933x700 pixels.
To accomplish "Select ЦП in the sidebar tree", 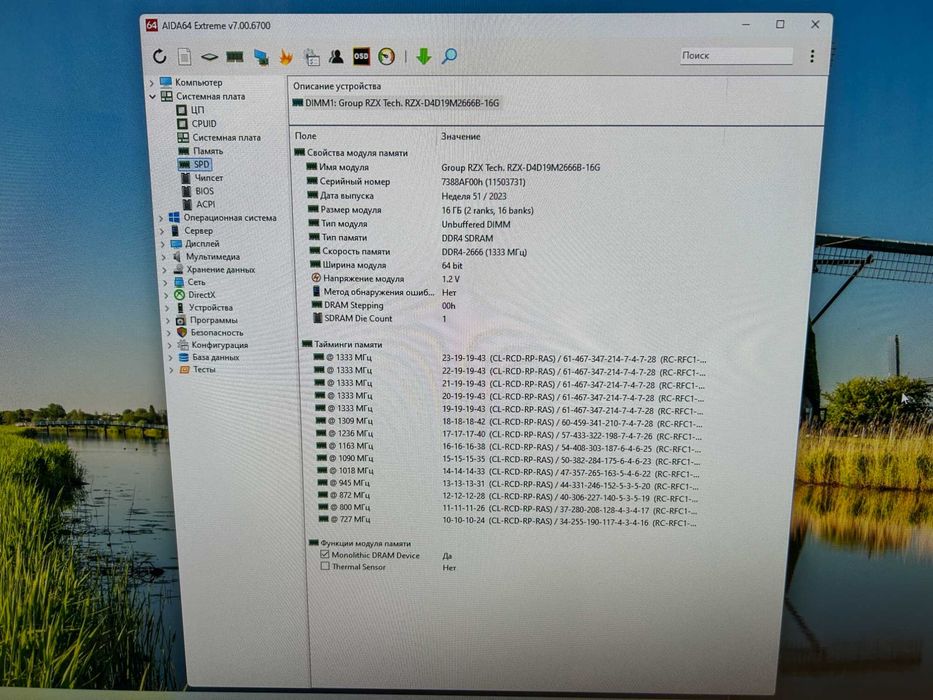I will click(x=190, y=110).
